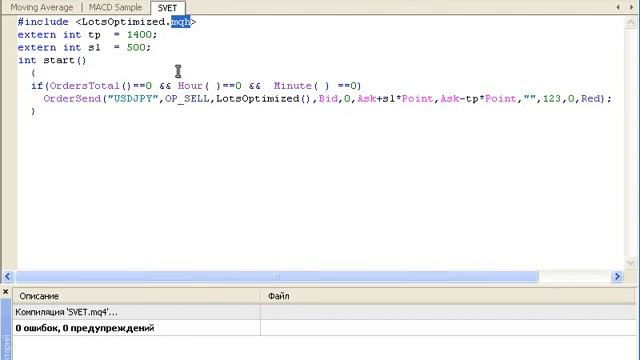Viewport: 640px width, 360px height.
Task: Click the Bid argument in OrderSend
Action: (328, 98)
